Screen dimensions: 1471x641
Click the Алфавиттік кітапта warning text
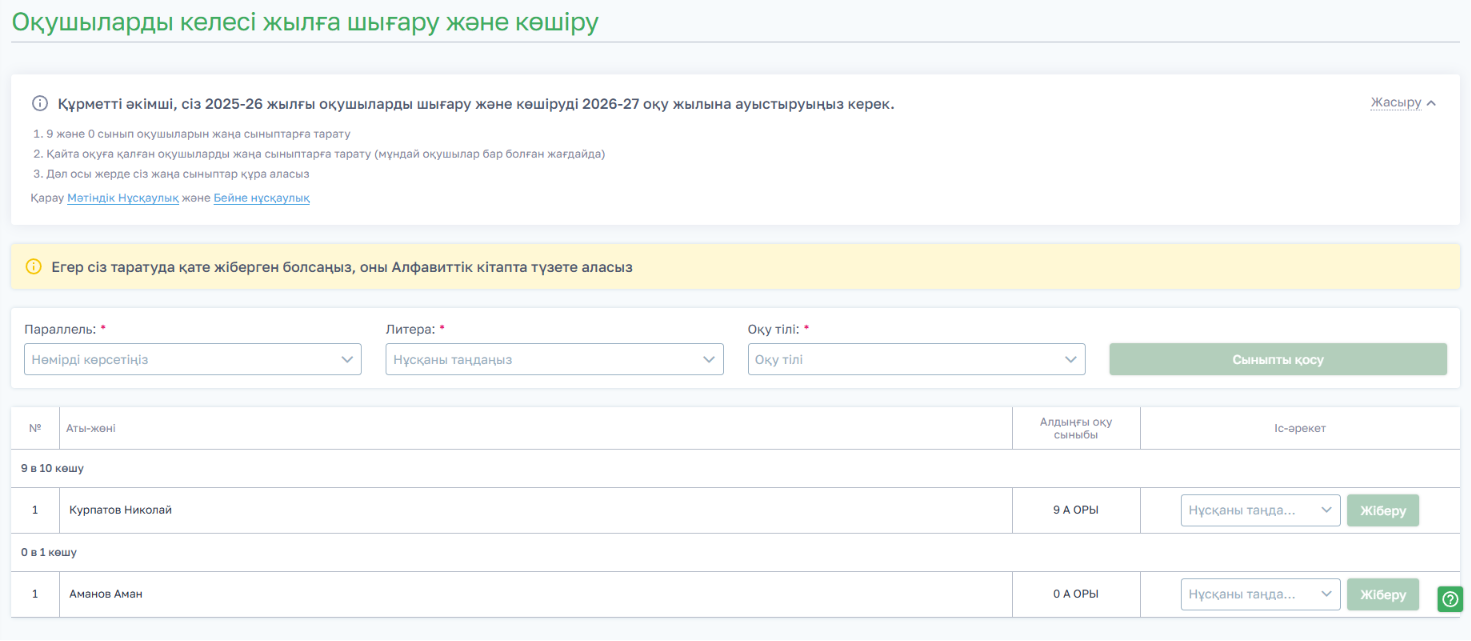pos(342,267)
